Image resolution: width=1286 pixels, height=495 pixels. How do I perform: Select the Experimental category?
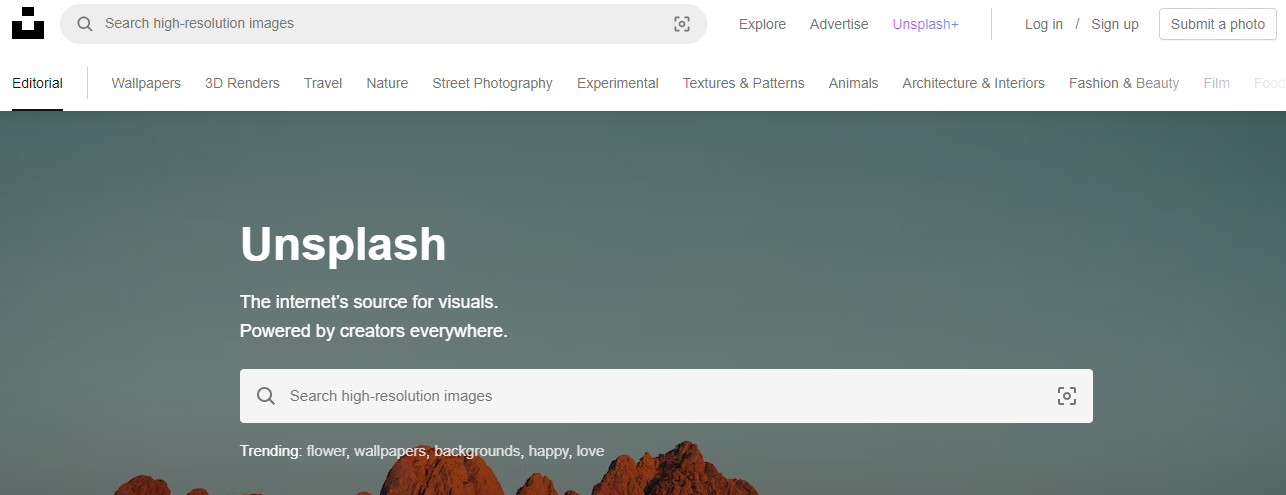(618, 83)
